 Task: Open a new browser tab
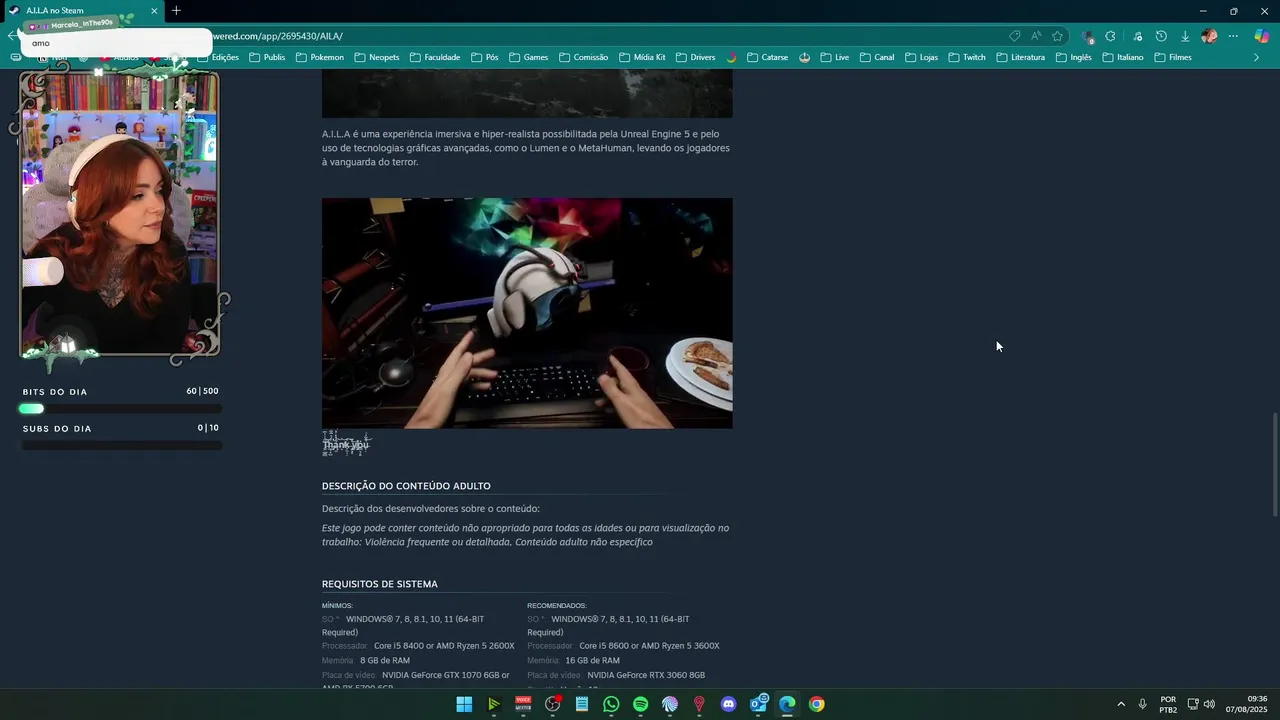176,10
